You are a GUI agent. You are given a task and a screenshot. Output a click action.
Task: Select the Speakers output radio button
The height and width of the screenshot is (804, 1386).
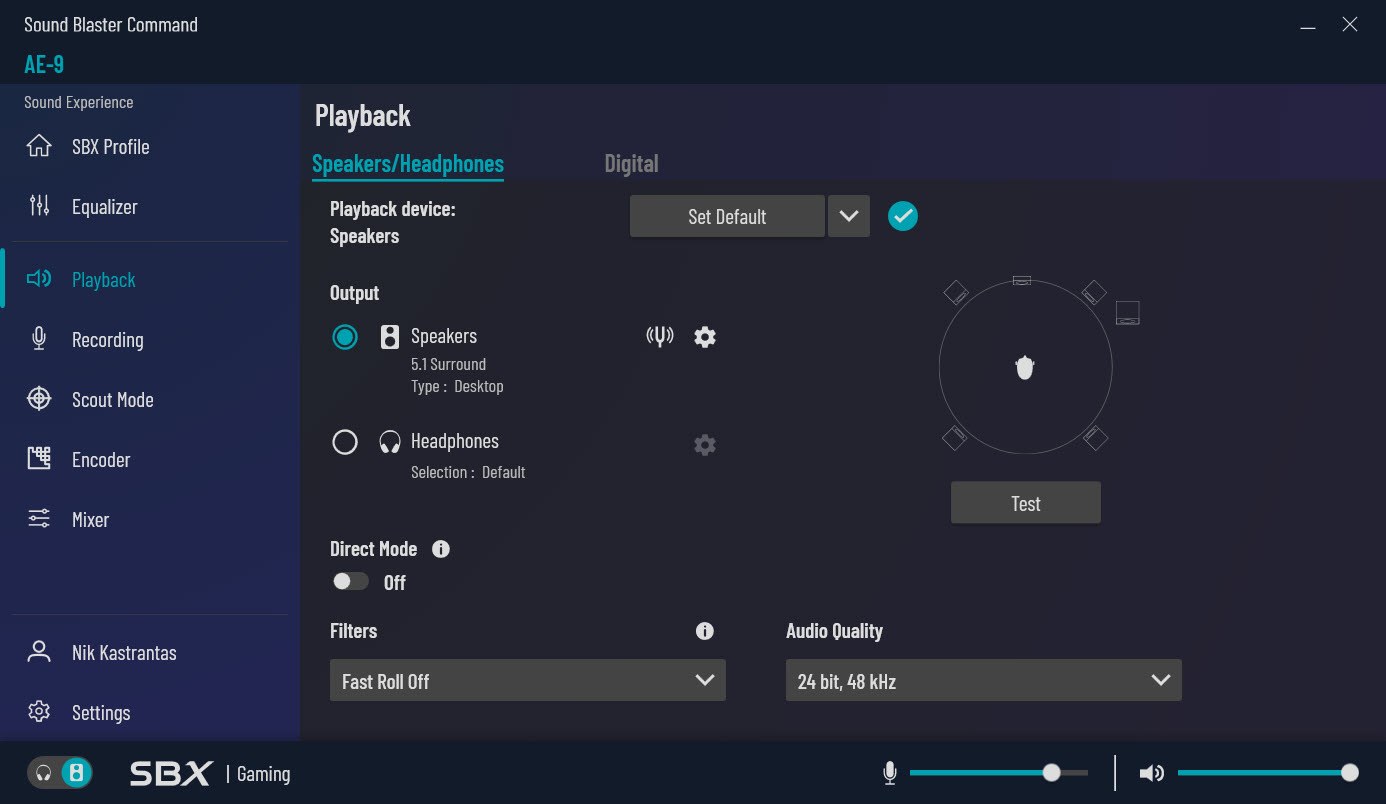[345, 337]
